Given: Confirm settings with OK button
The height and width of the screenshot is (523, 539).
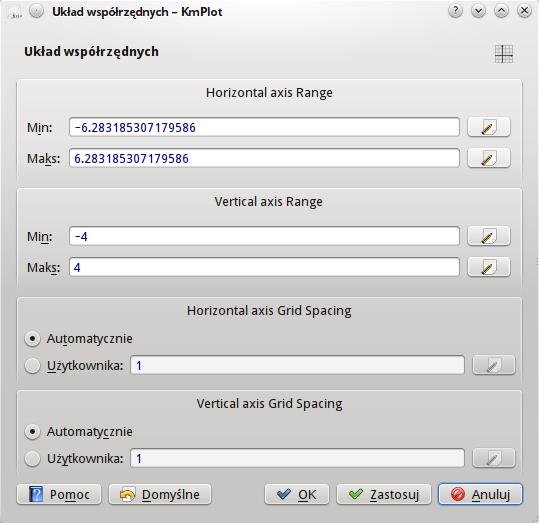Looking at the screenshot, I should tap(297, 494).
